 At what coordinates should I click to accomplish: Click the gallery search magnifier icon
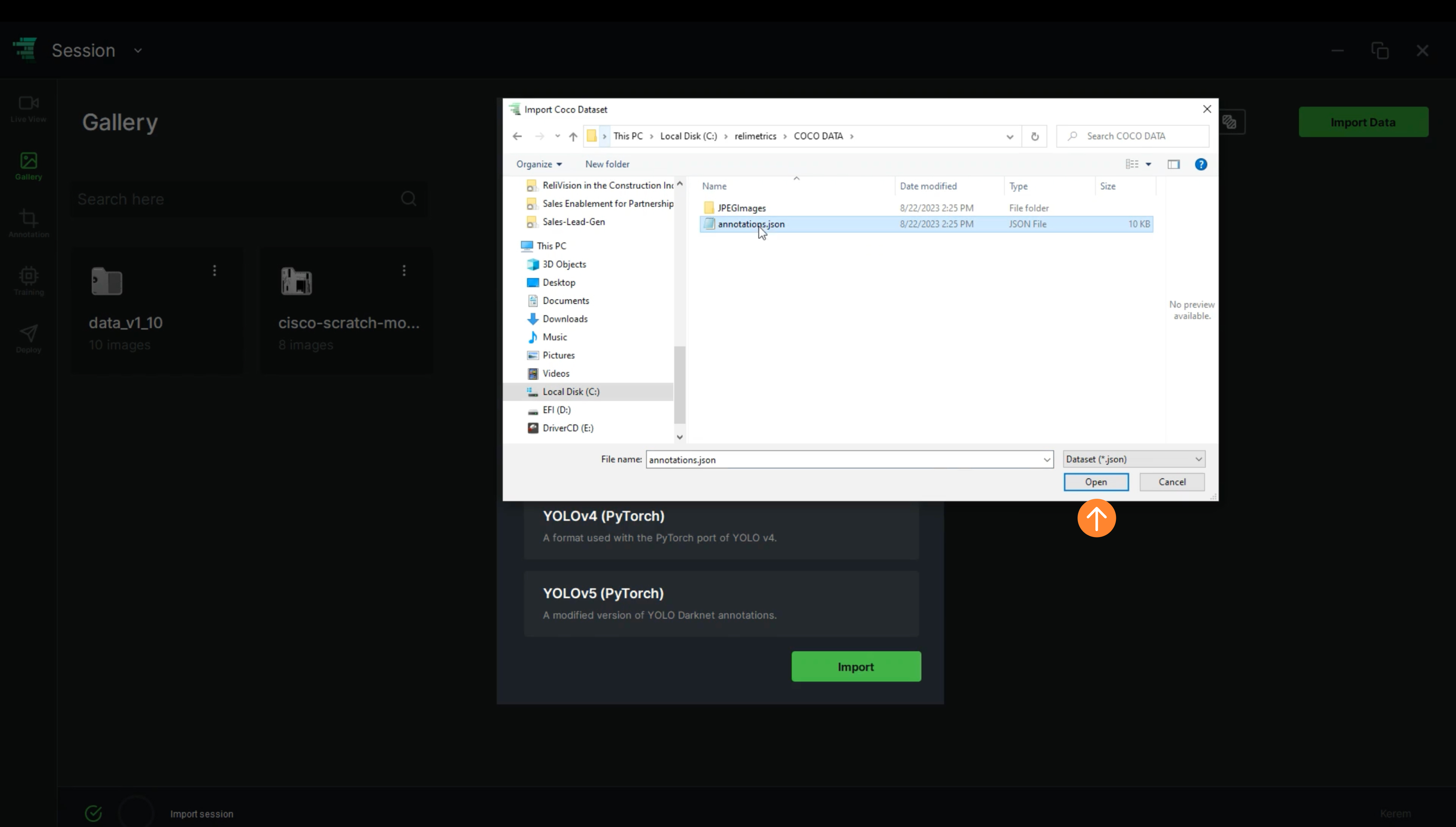[x=408, y=199]
